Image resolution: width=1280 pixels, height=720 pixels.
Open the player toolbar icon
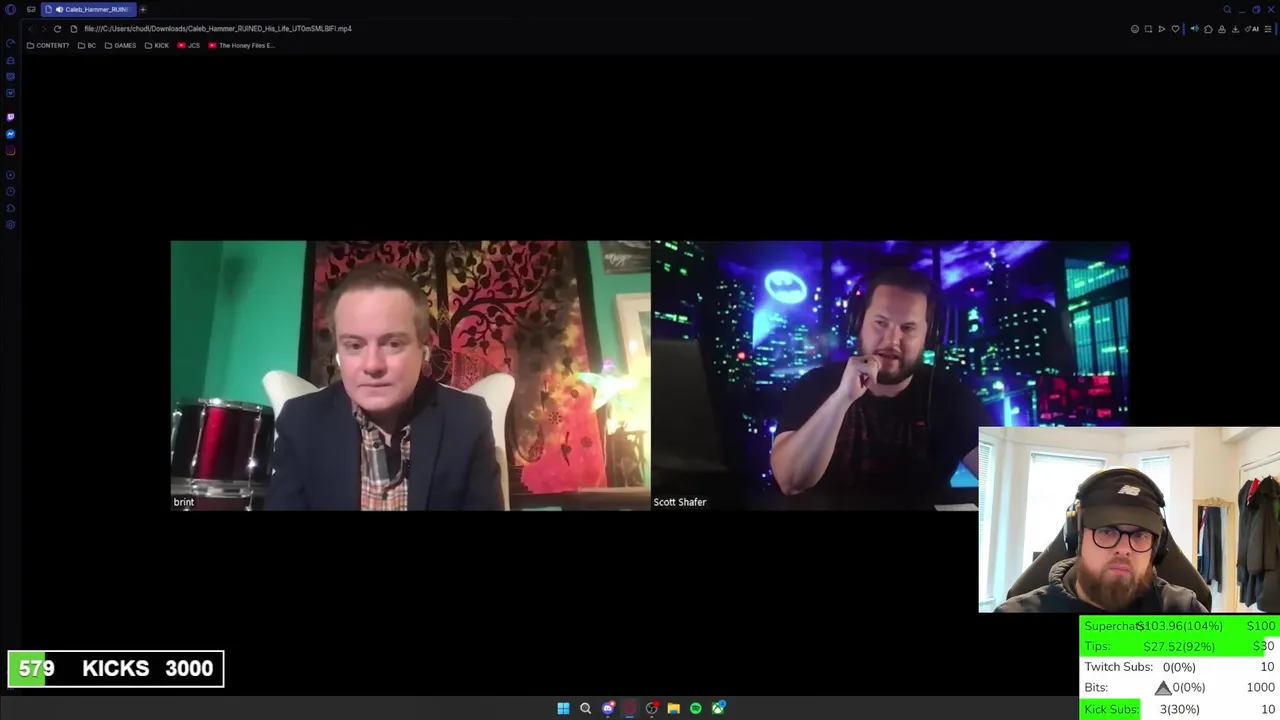coord(1162,29)
